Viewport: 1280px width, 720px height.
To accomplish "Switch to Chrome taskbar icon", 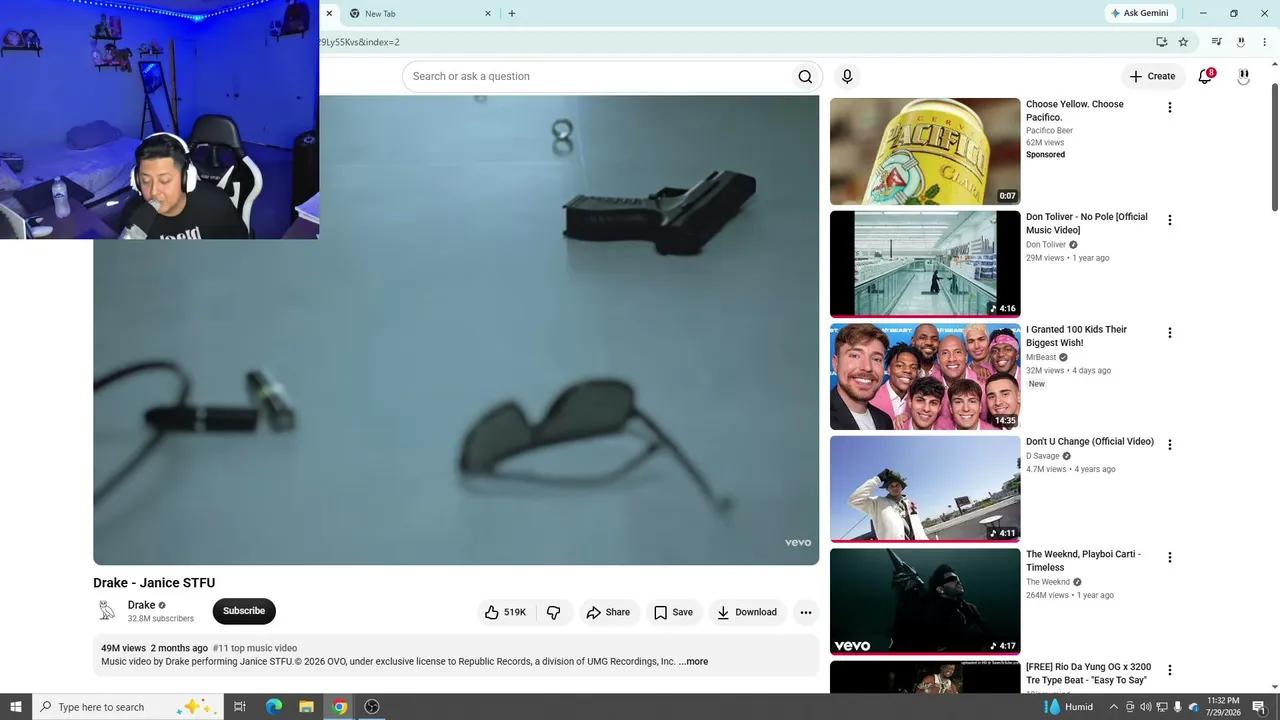I will coord(340,707).
